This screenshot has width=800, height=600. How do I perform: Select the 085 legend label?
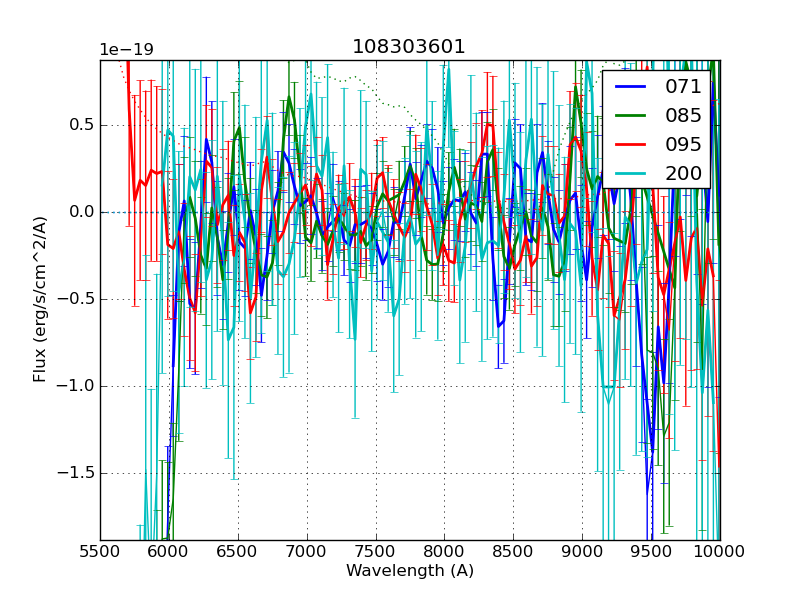tap(683, 116)
